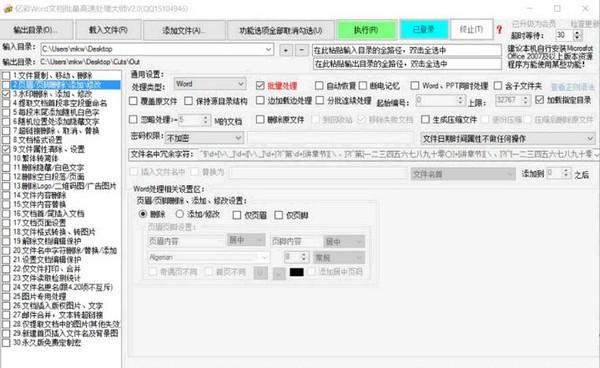The image size is (600, 368).
Task: Select list row 4.提取文档首段非空段重命名
Action: pos(61,103)
